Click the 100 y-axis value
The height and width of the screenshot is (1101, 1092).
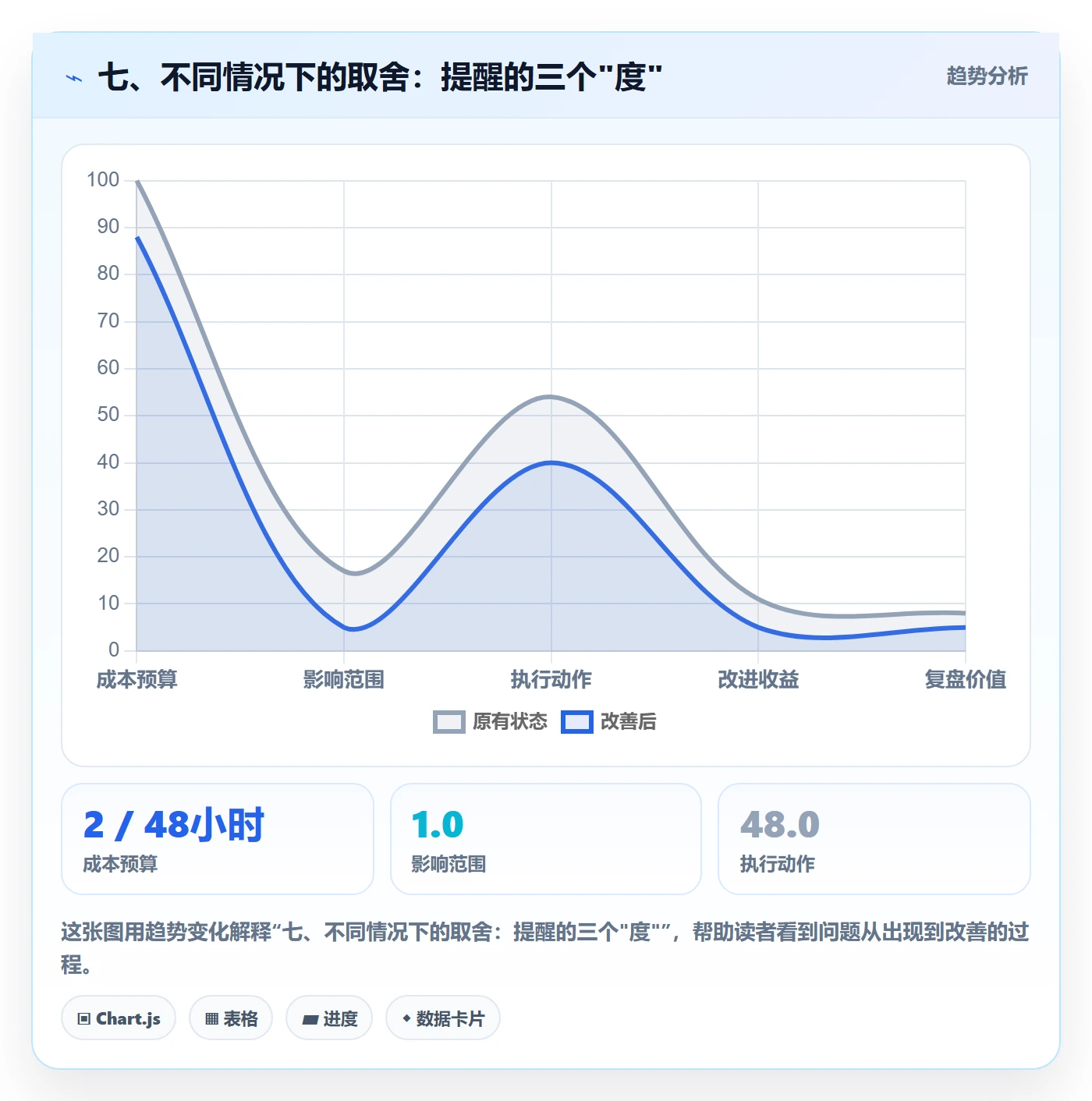click(103, 180)
